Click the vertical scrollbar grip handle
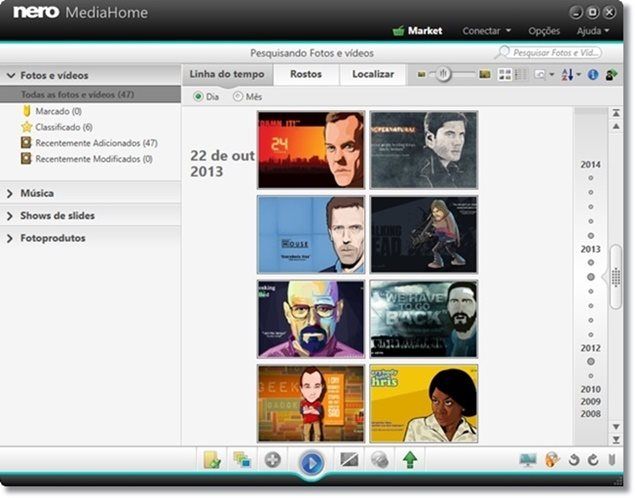The height and width of the screenshot is (498, 635). click(616, 277)
